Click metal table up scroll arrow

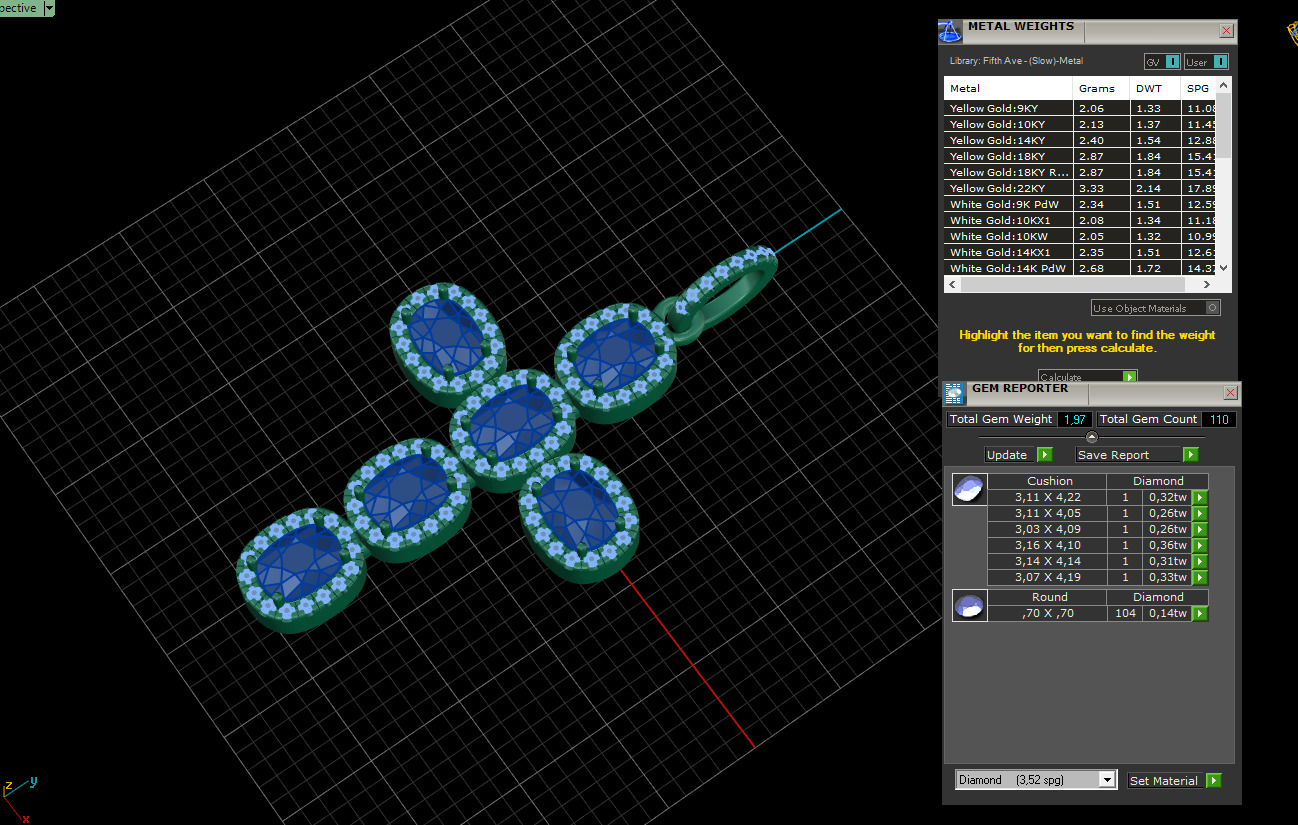(1225, 86)
